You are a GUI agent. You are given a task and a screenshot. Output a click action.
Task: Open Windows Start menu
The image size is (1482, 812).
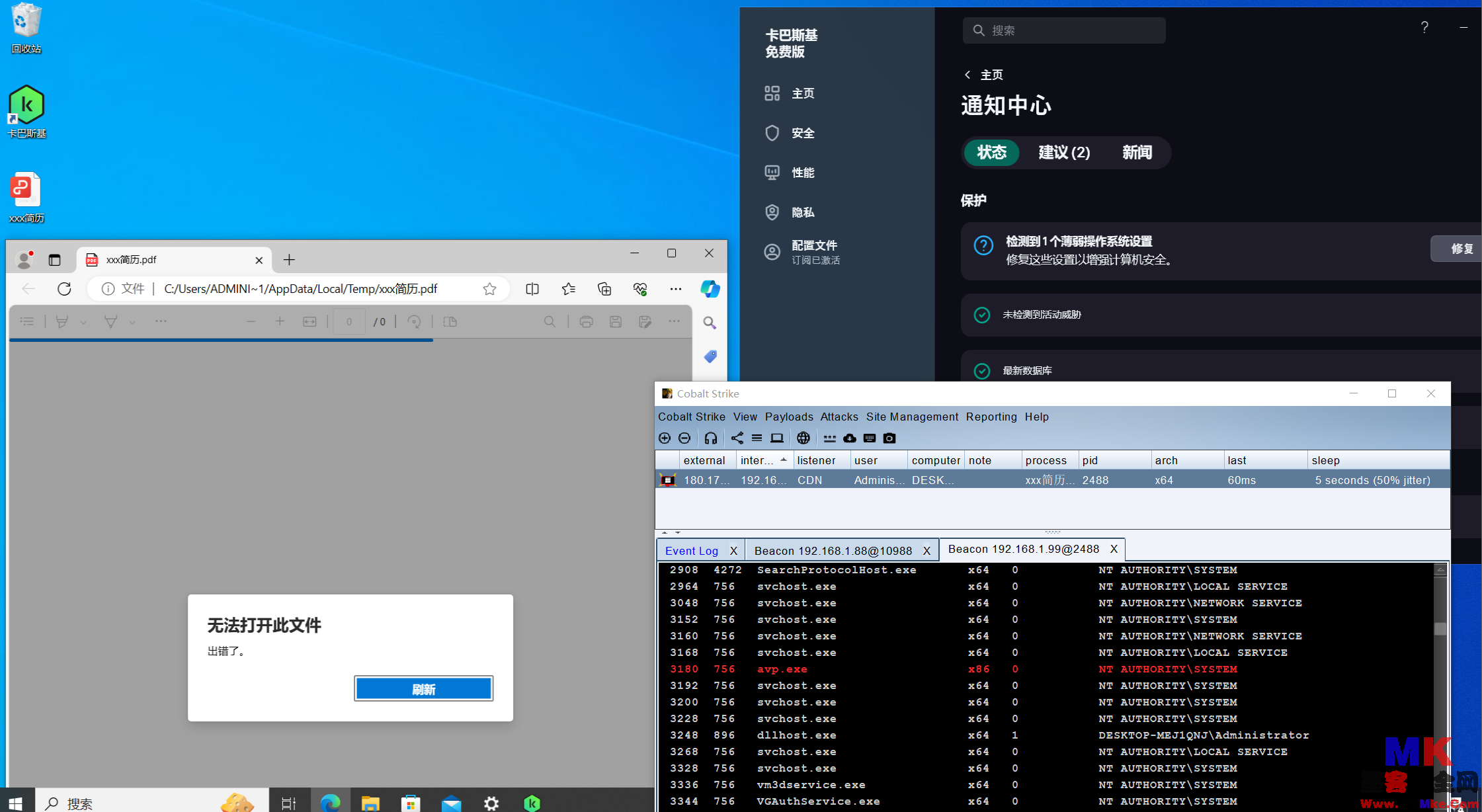coord(16,803)
